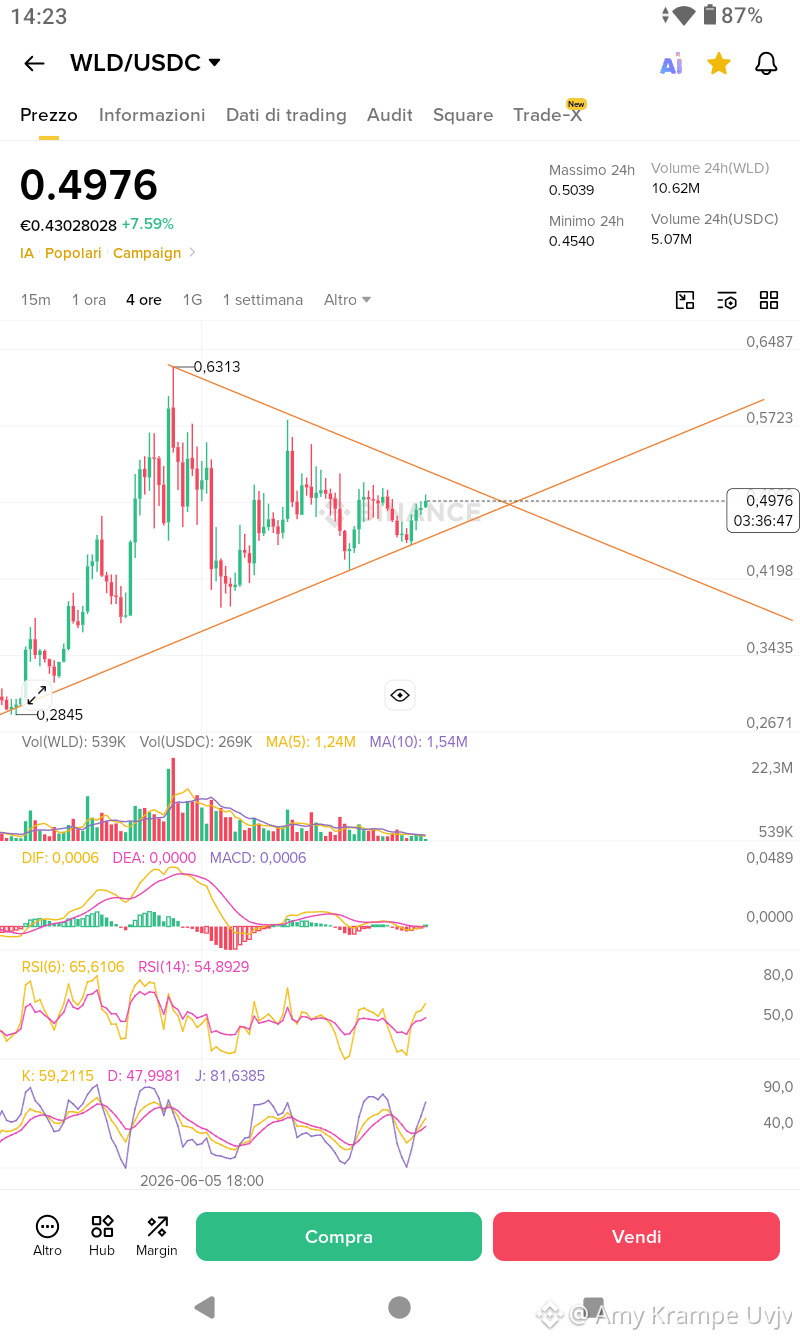Viewport: 800px width, 1340px height.
Task: Tap the Vendi button
Action: pyautogui.click(x=636, y=1237)
